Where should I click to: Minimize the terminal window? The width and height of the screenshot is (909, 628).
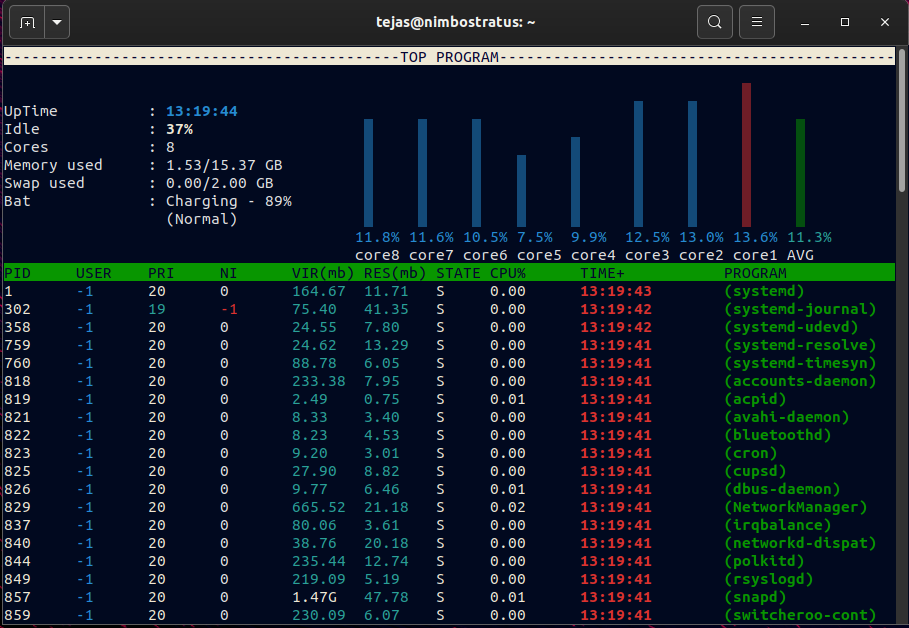tap(805, 23)
